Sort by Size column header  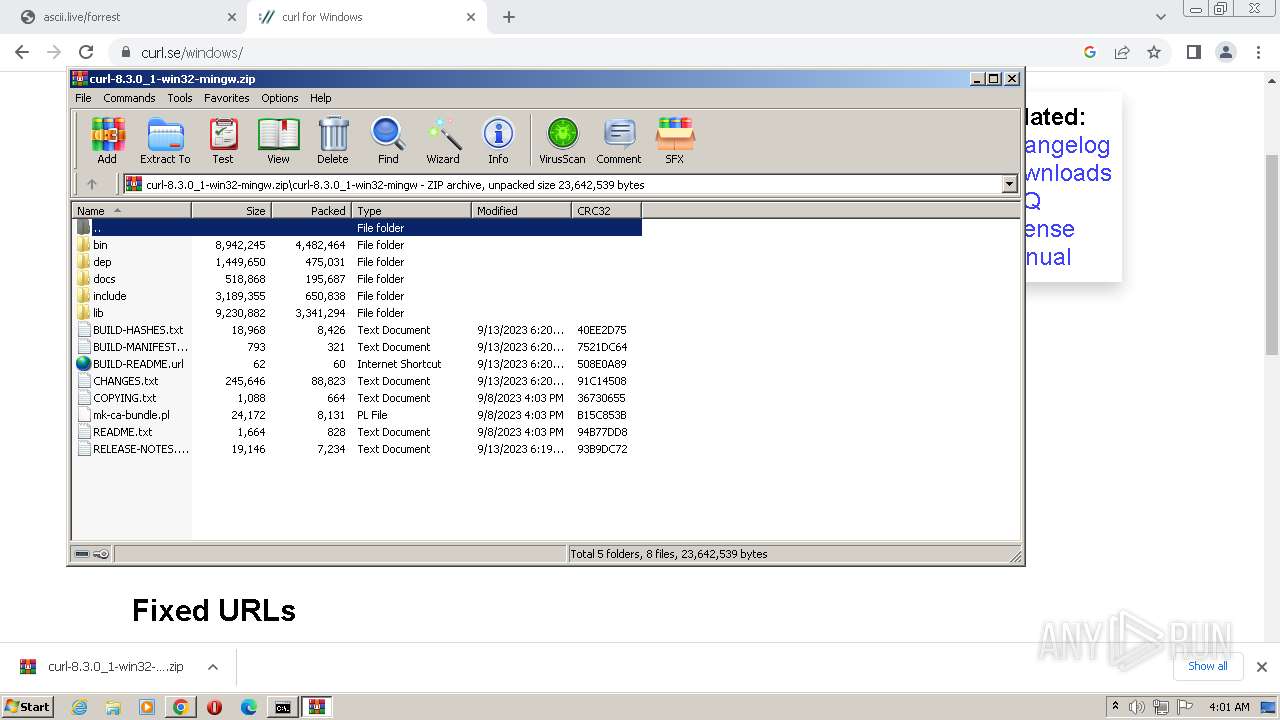pos(231,211)
